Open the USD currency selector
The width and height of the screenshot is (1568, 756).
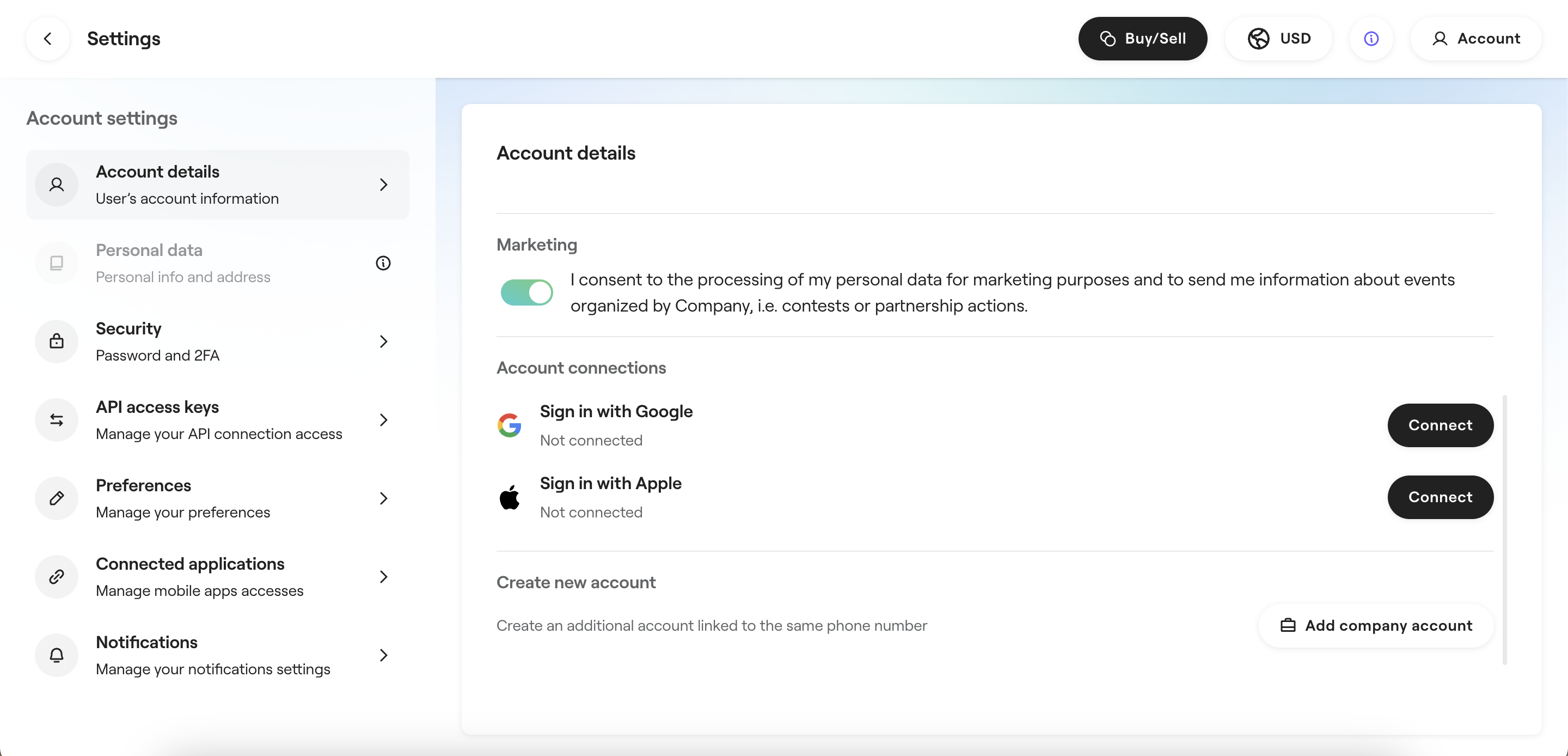point(1278,38)
